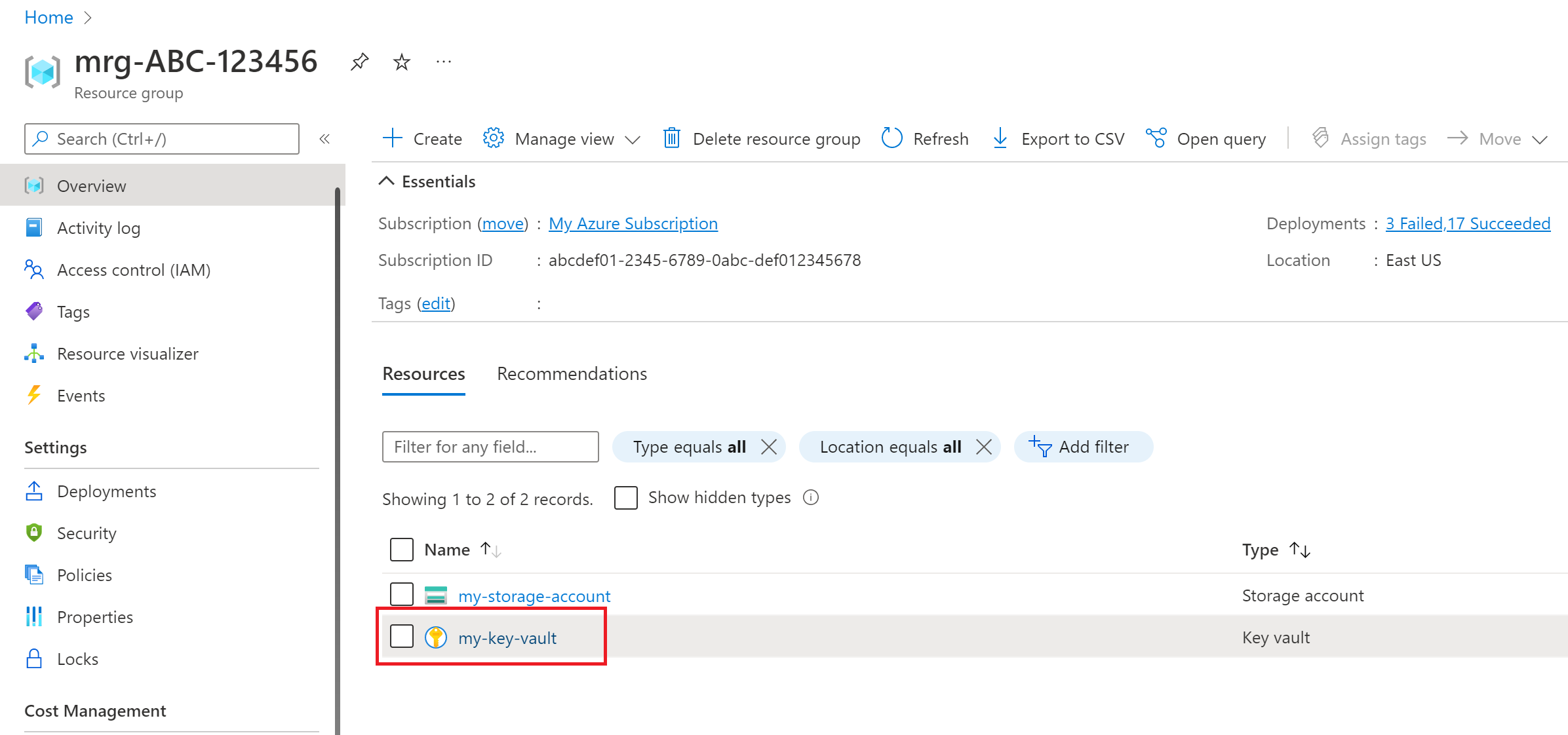Navigate to Home via breadcrumb
Screen dimensions: 1568x735
pyautogui.click(x=48, y=17)
